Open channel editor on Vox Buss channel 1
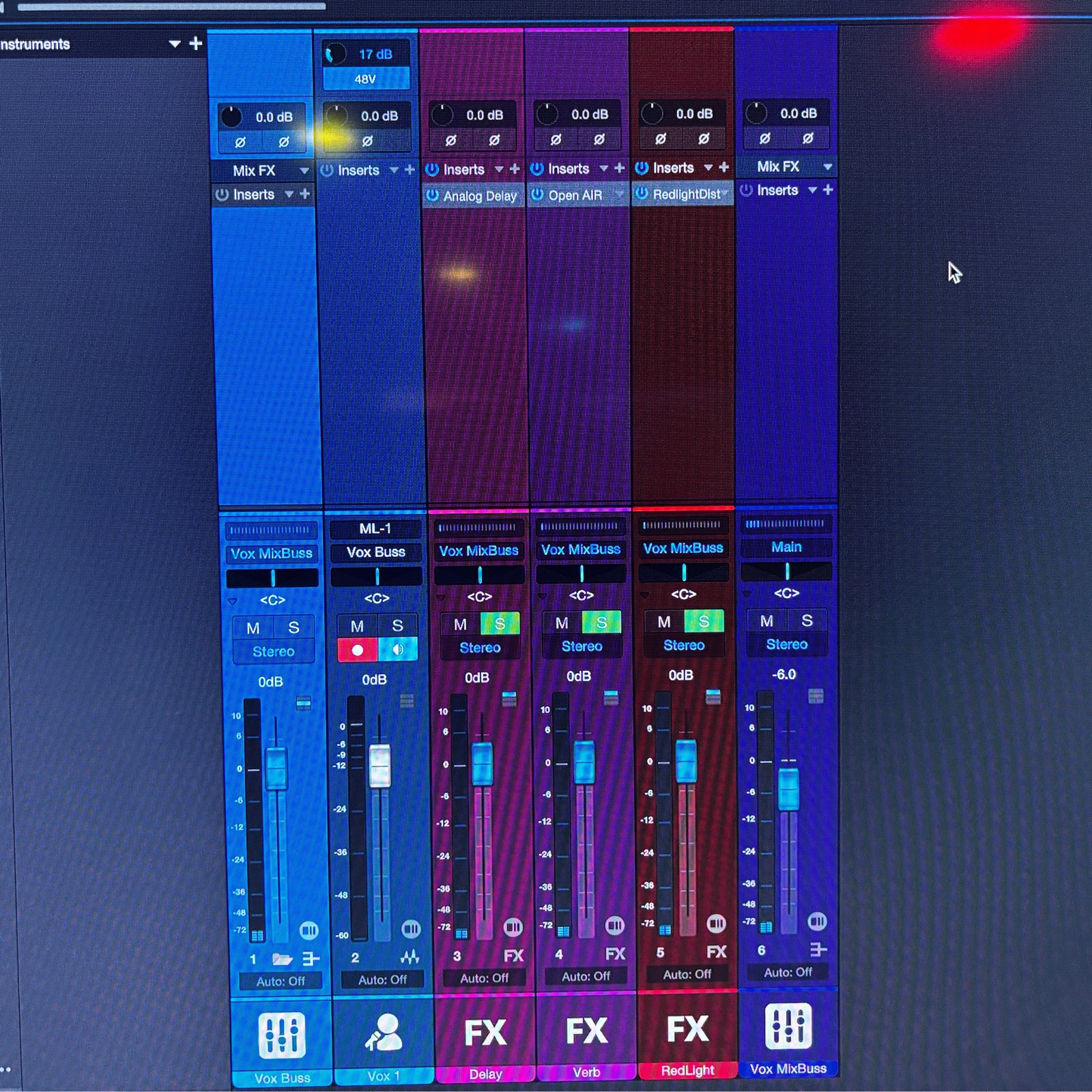 pos(308,930)
